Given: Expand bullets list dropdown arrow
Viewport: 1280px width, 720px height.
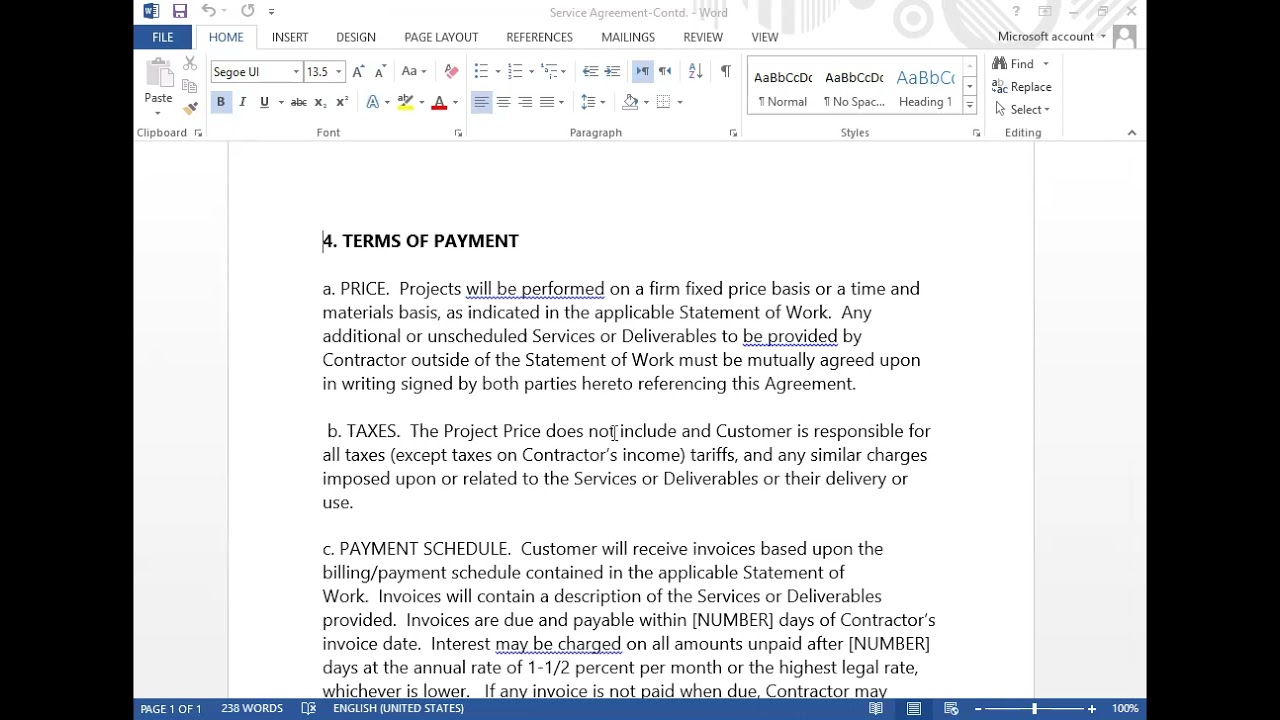Looking at the screenshot, I should click(497, 71).
